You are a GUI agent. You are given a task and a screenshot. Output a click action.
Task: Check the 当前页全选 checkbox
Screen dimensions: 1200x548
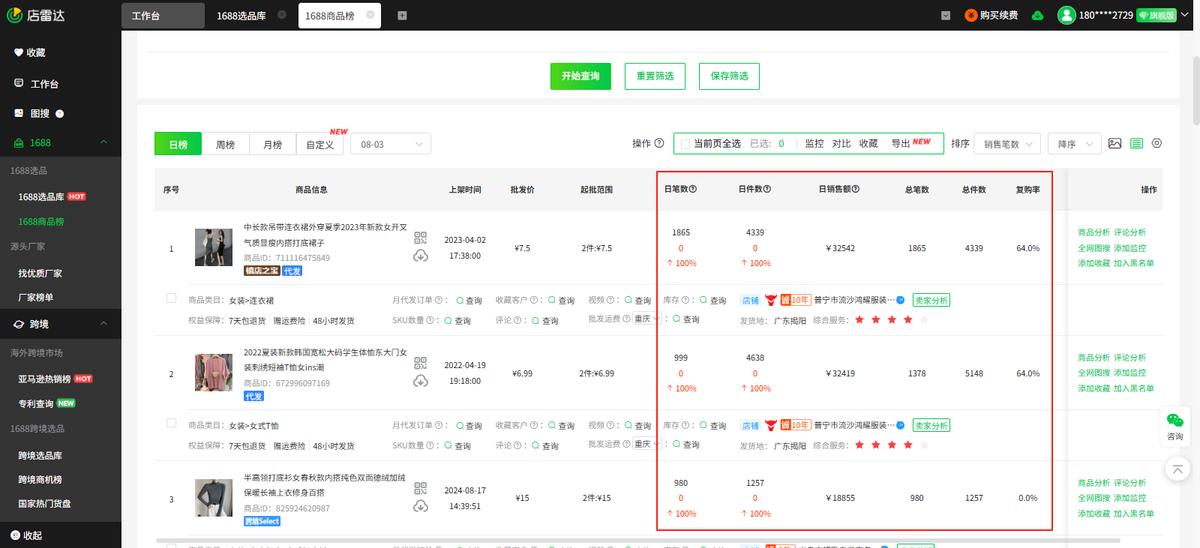pyautogui.click(x=685, y=144)
